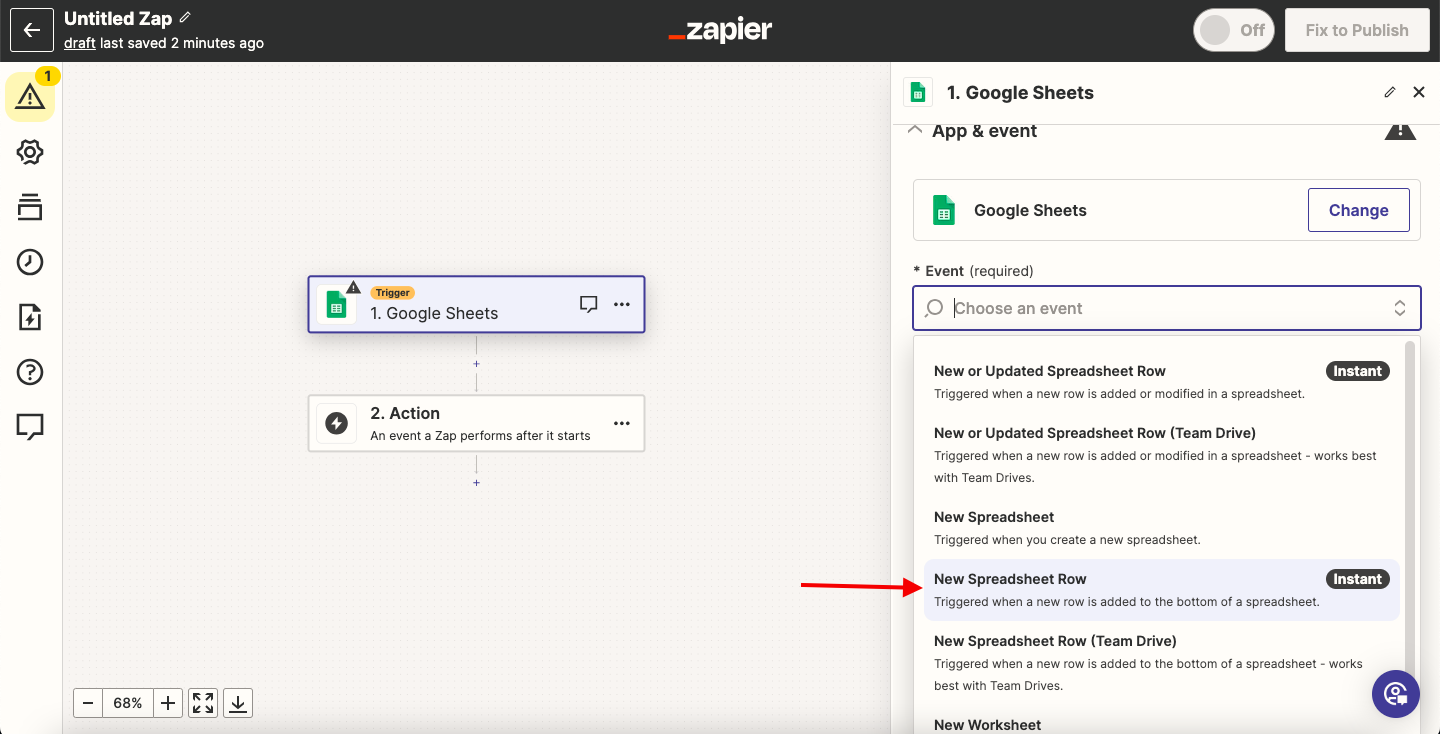Rename step with panel pencil icon
This screenshot has width=1440, height=734.
(x=1389, y=92)
